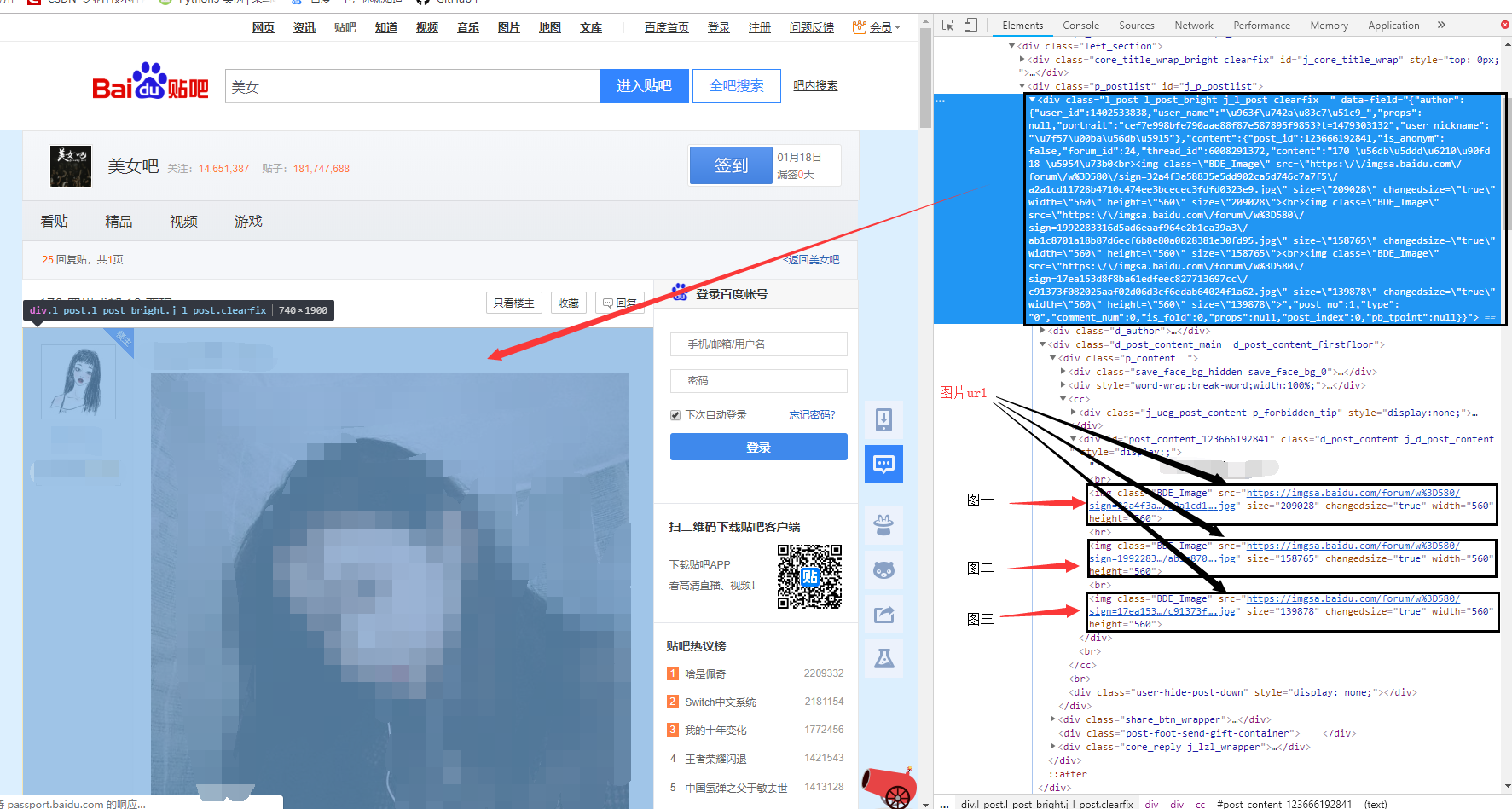
Task: Enable the 下次自动登录 checkbox
Action: pyautogui.click(x=675, y=415)
